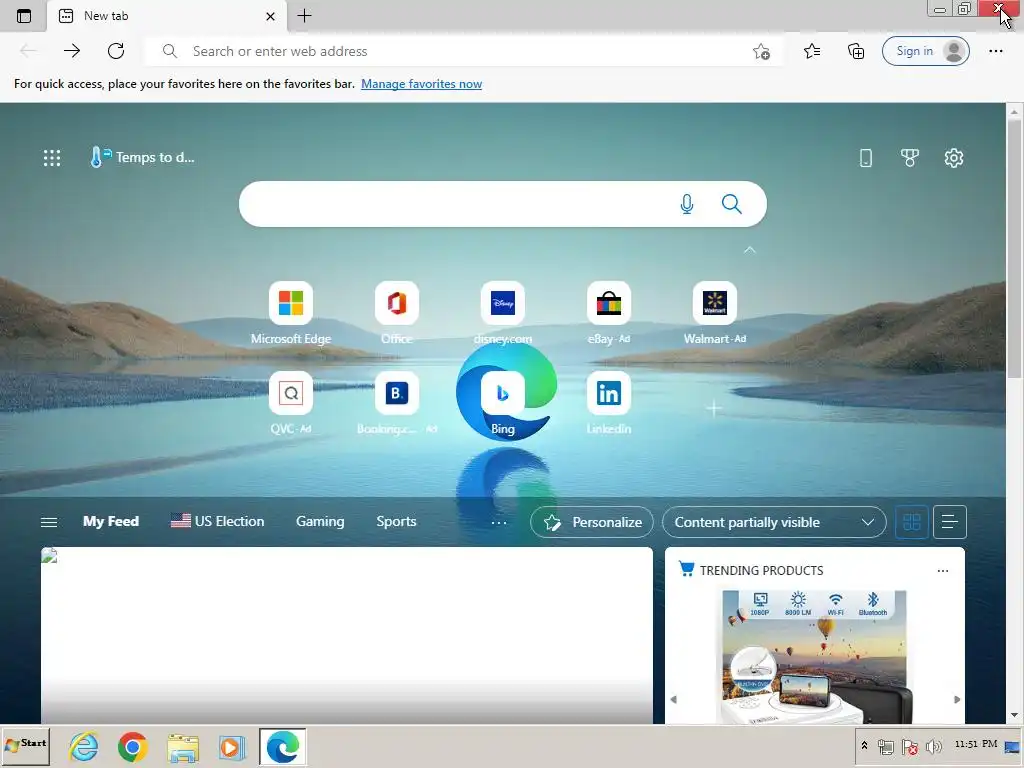
Task: Open the Favorites list icon
Action: pyautogui.click(x=812, y=51)
